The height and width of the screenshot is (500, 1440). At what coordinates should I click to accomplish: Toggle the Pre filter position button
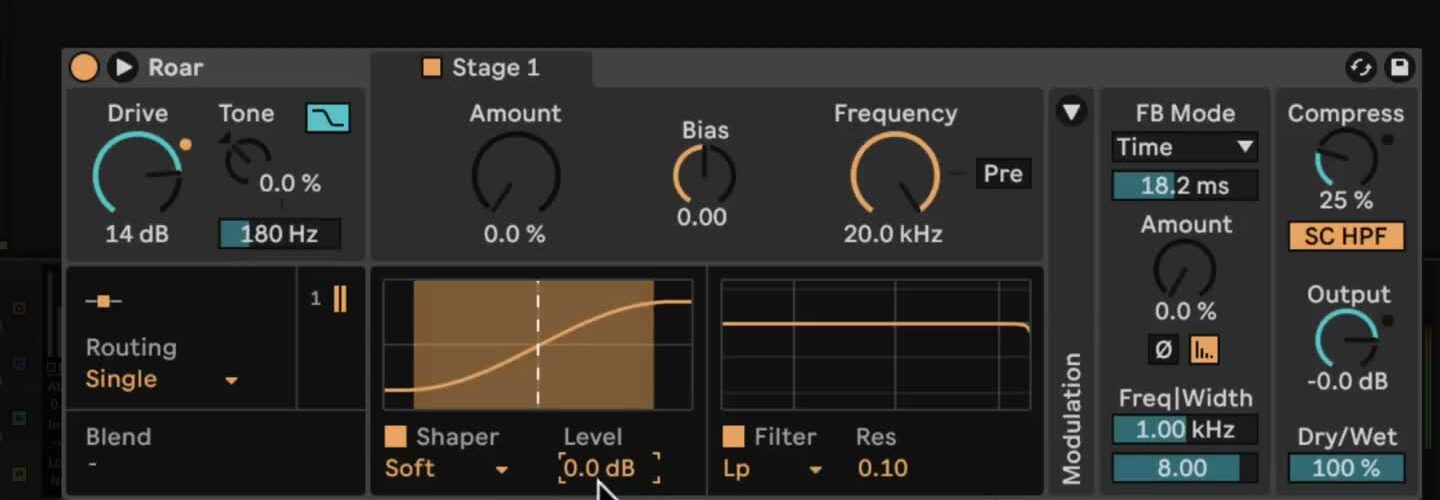pyautogui.click(x=1003, y=174)
